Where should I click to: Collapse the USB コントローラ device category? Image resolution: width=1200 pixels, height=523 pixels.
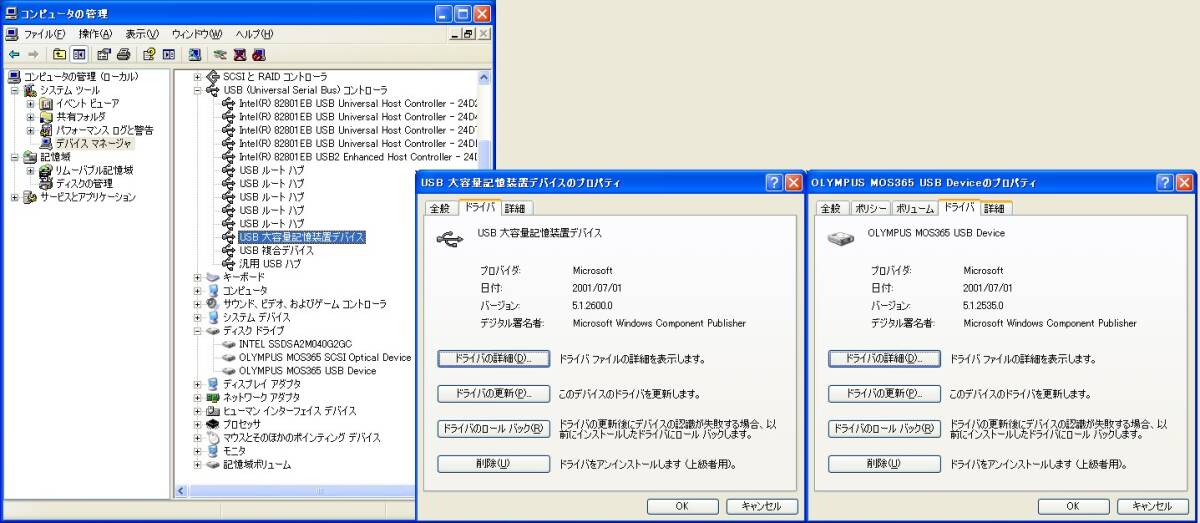coord(198,90)
